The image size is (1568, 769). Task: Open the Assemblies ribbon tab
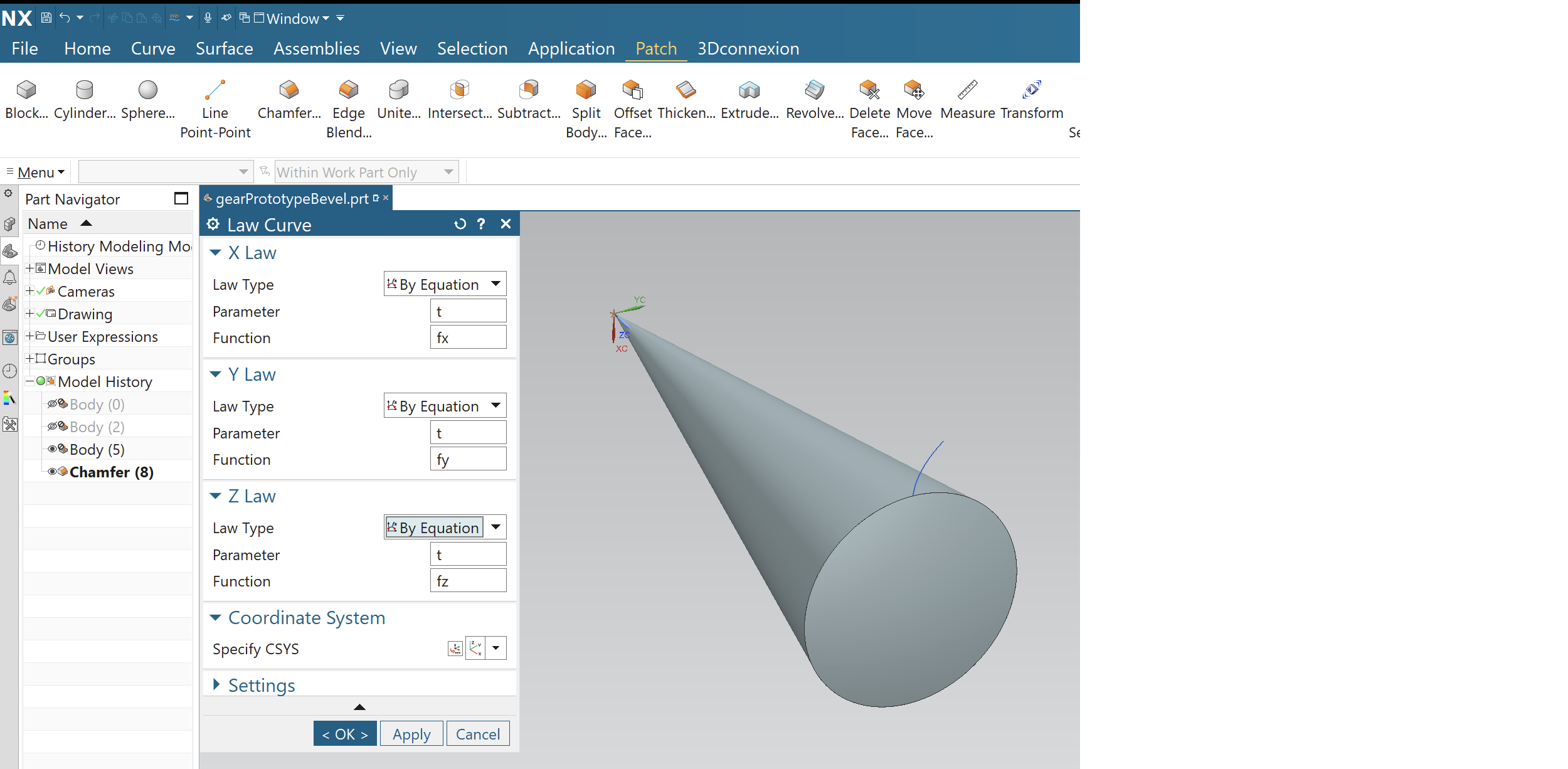click(316, 49)
